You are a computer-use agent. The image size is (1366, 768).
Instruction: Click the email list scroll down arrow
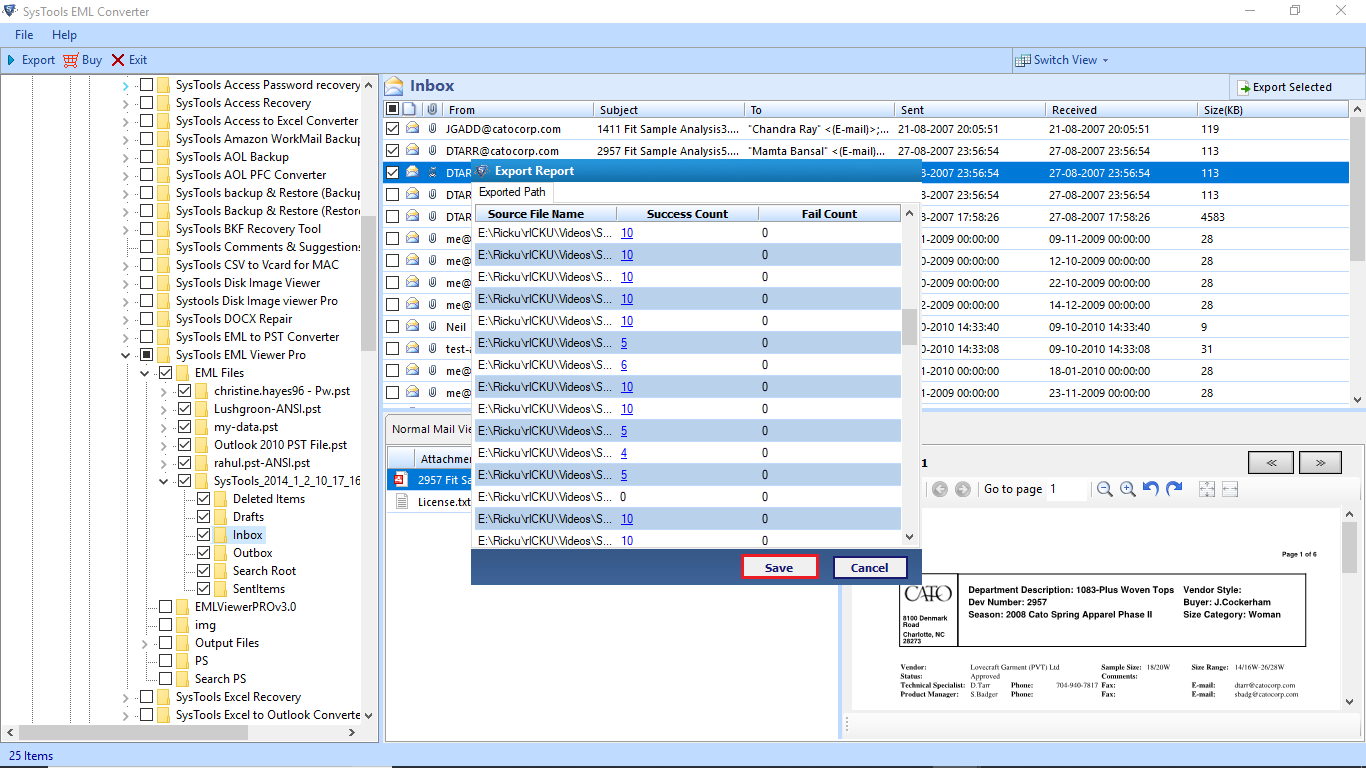click(x=1357, y=399)
